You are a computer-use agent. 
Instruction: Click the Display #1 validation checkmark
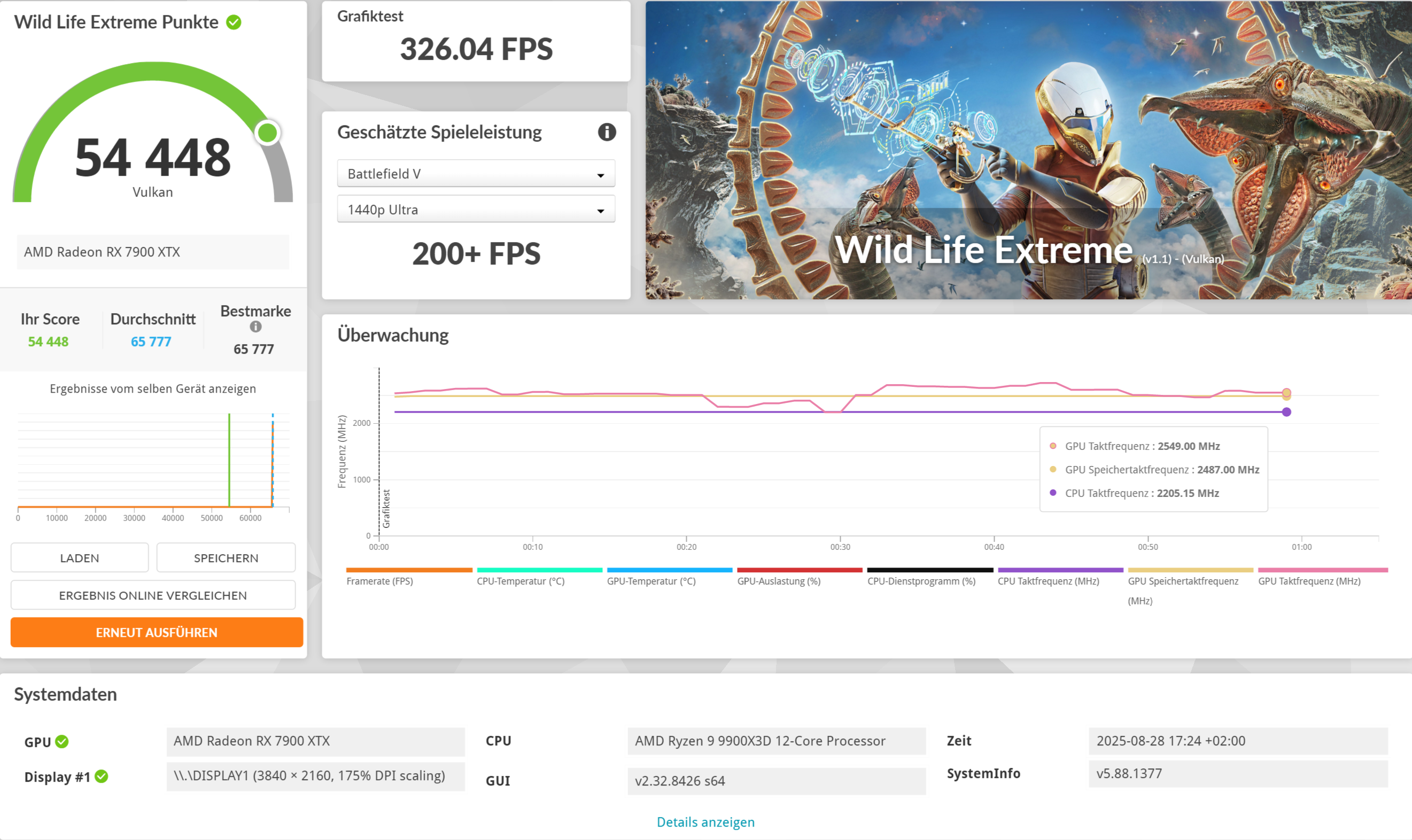(102, 776)
